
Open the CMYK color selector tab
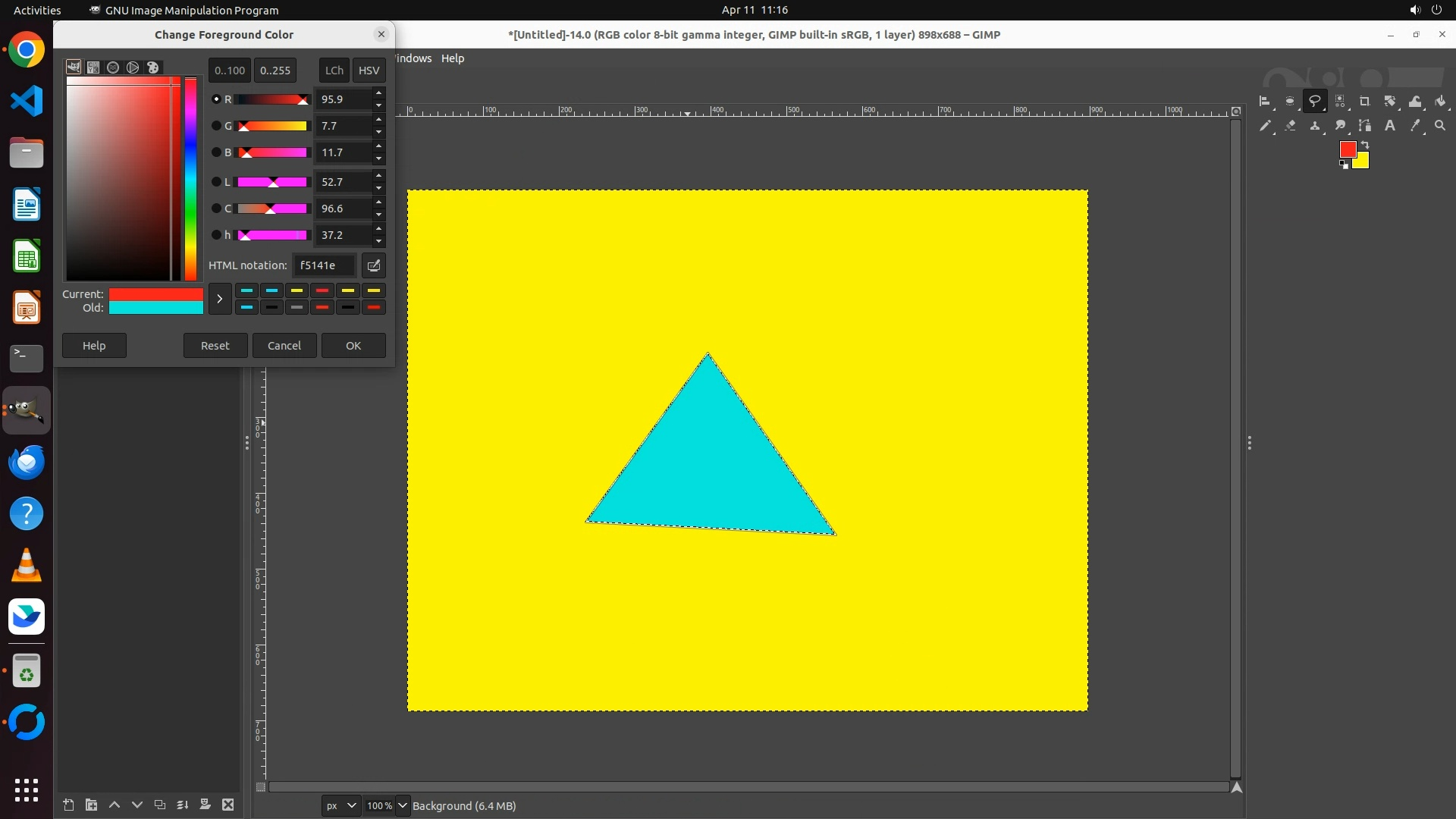pyautogui.click(x=93, y=67)
